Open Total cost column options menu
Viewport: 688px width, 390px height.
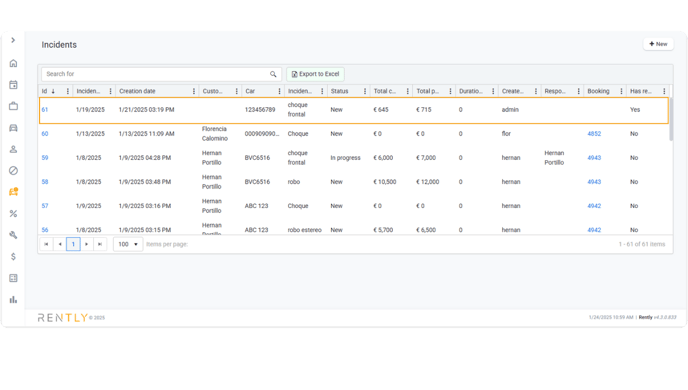tap(407, 91)
